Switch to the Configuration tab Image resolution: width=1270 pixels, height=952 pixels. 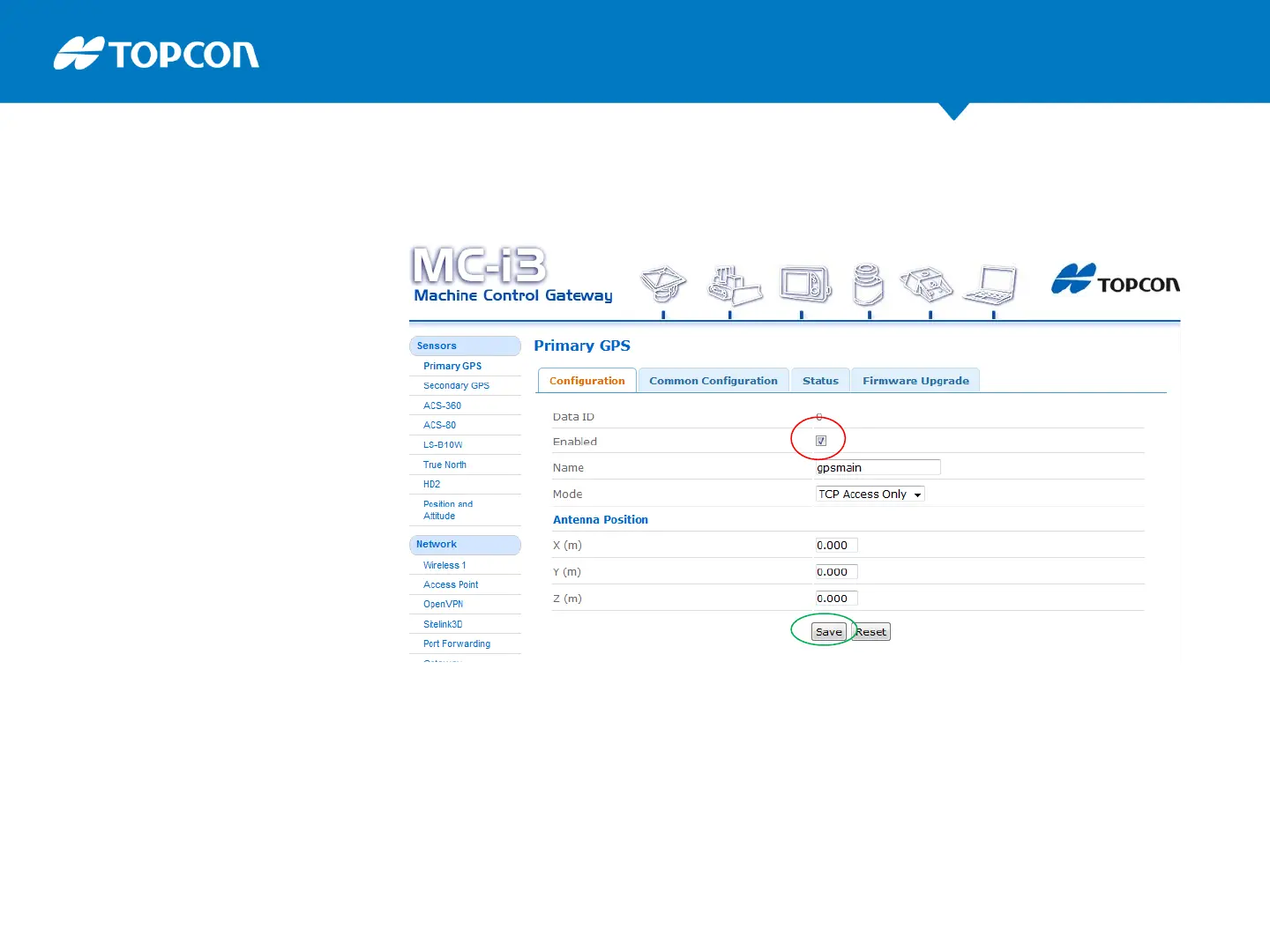(587, 381)
